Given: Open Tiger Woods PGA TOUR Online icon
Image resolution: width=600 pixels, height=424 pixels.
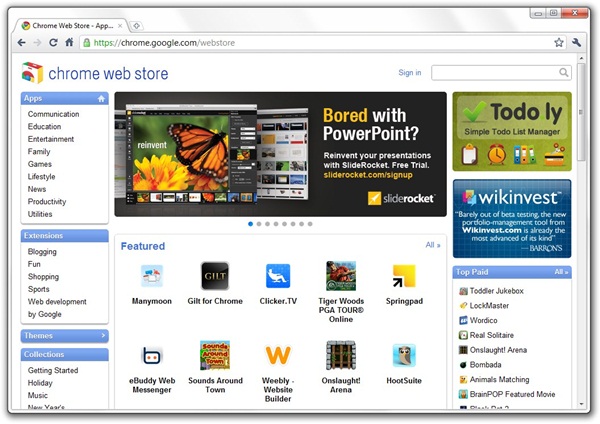Looking at the screenshot, I should [x=341, y=276].
